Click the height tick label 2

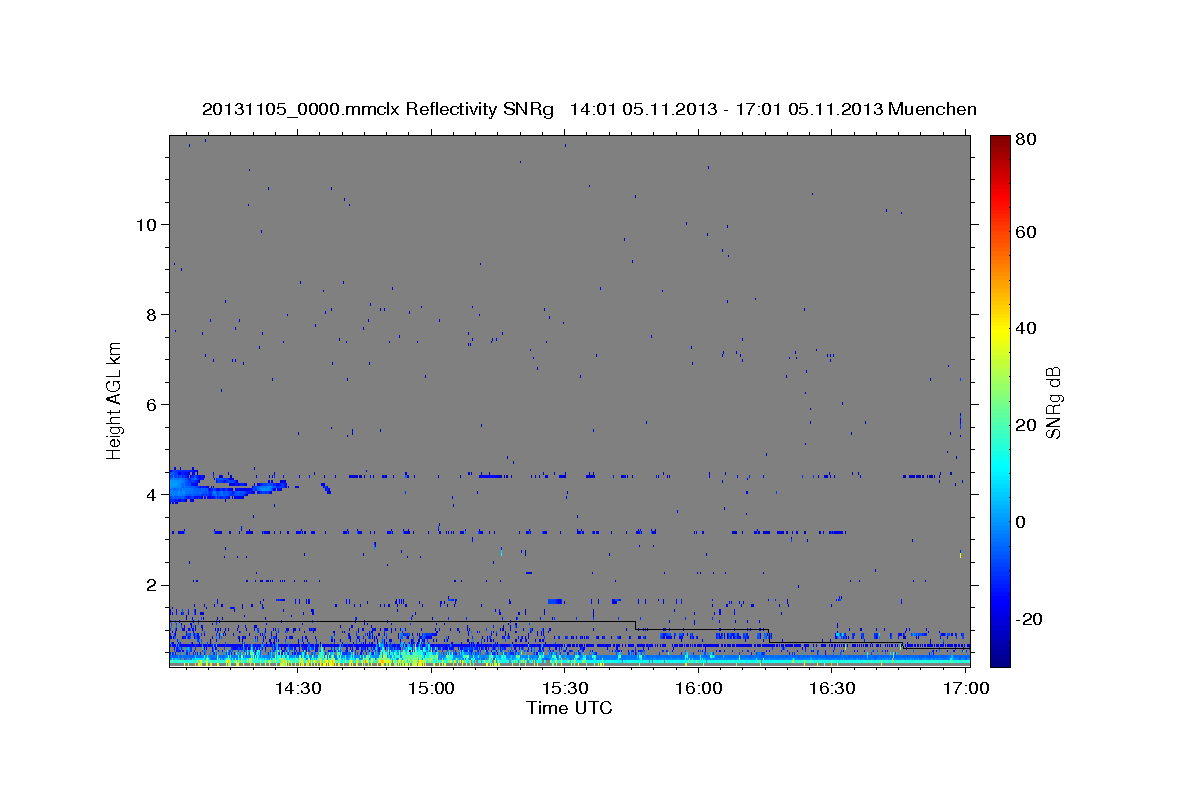tap(149, 584)
